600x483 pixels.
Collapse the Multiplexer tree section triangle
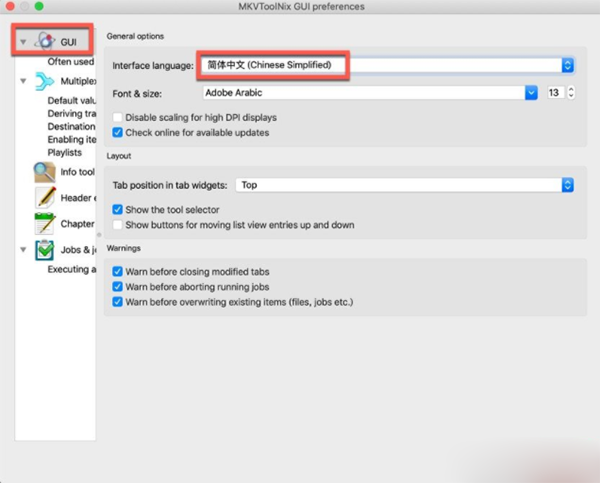[x=23, y=81]
